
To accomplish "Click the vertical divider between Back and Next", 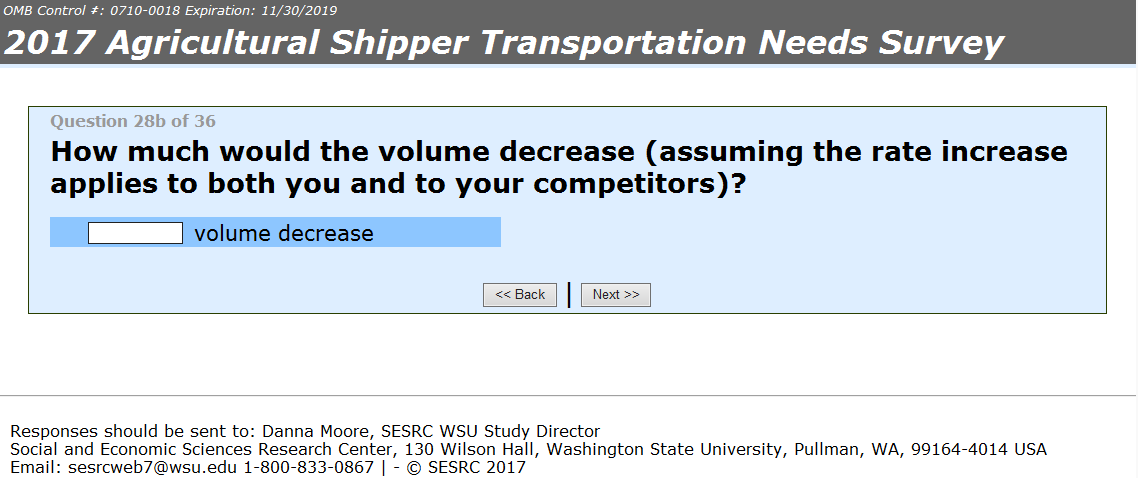I will coord(569,295).
